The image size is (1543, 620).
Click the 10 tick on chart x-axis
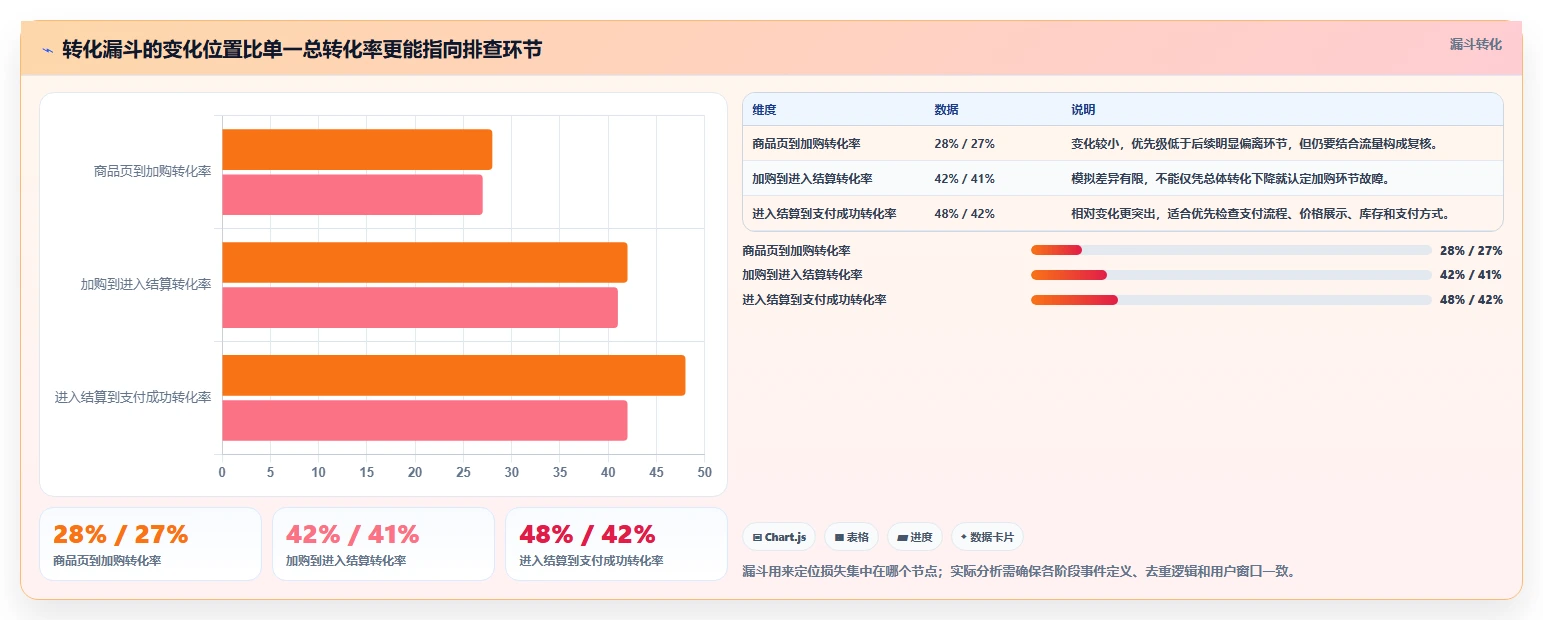pyautogui.click(x=319, y=472)
